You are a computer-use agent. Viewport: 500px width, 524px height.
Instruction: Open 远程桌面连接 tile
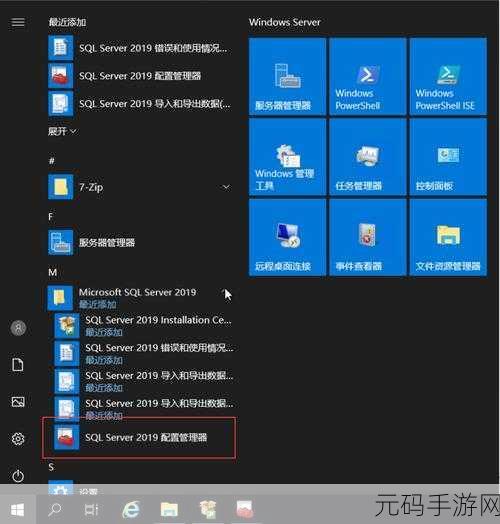point(287,237)
